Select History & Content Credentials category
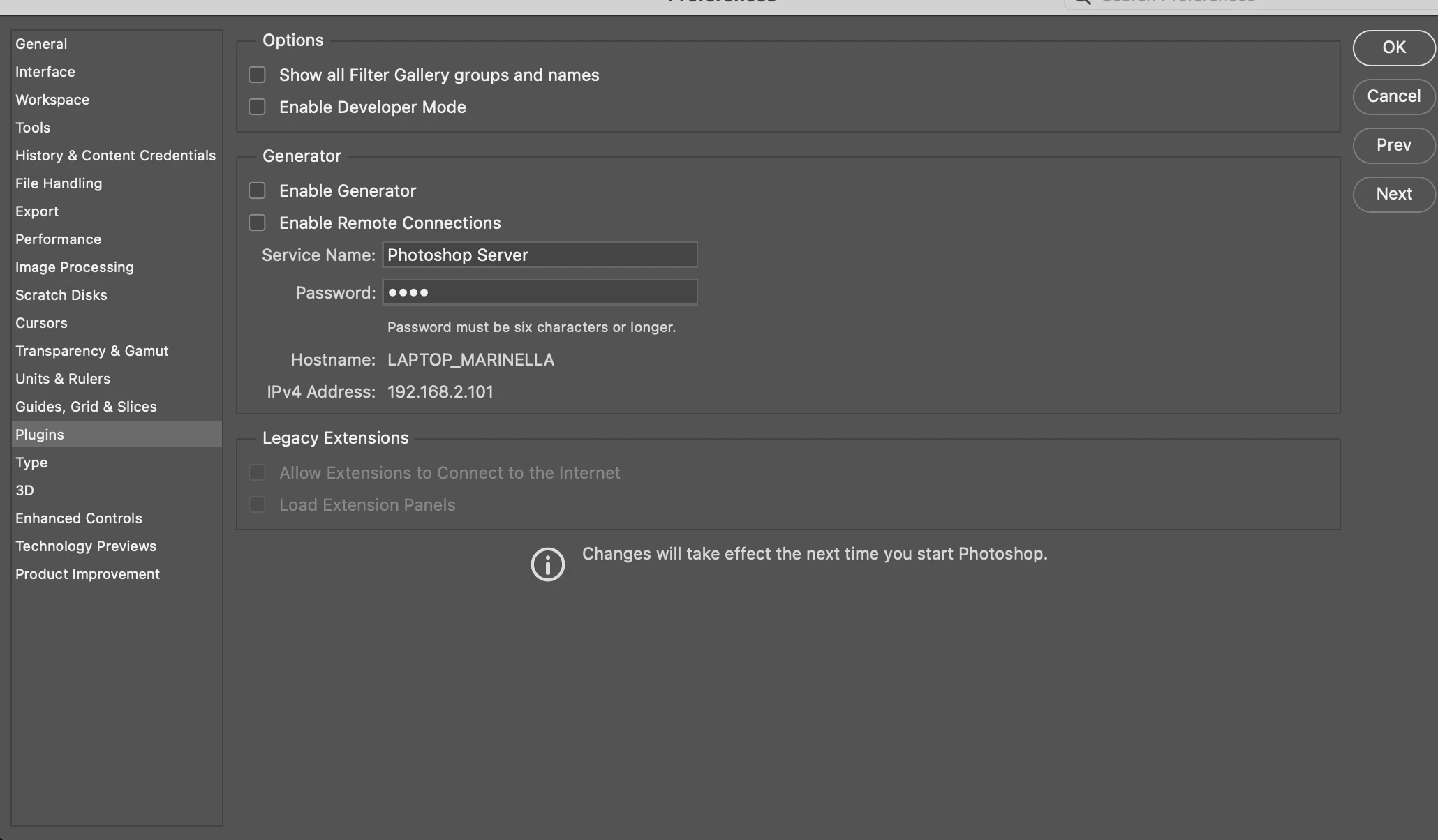 tap(115, 156)
